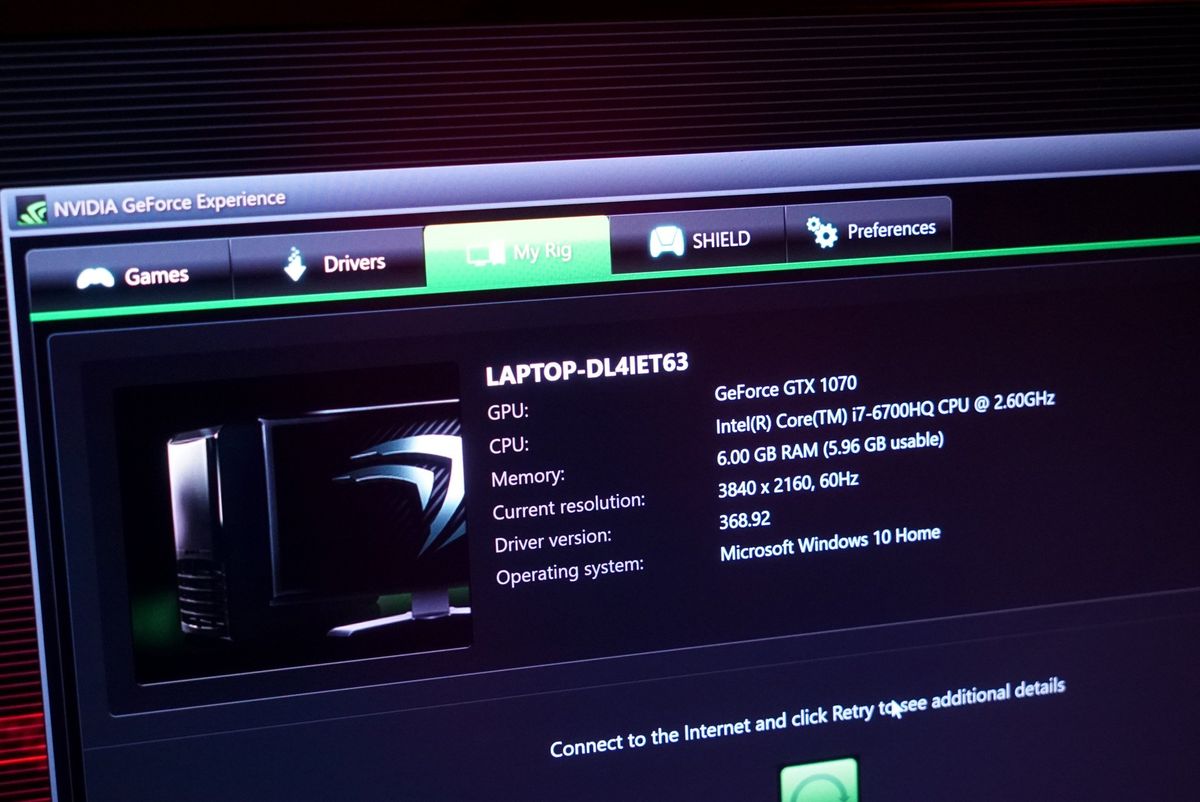The width and height of the screenshot is (1200, 802).
Task: Click the Memory: label
Action: pos(528,477)
